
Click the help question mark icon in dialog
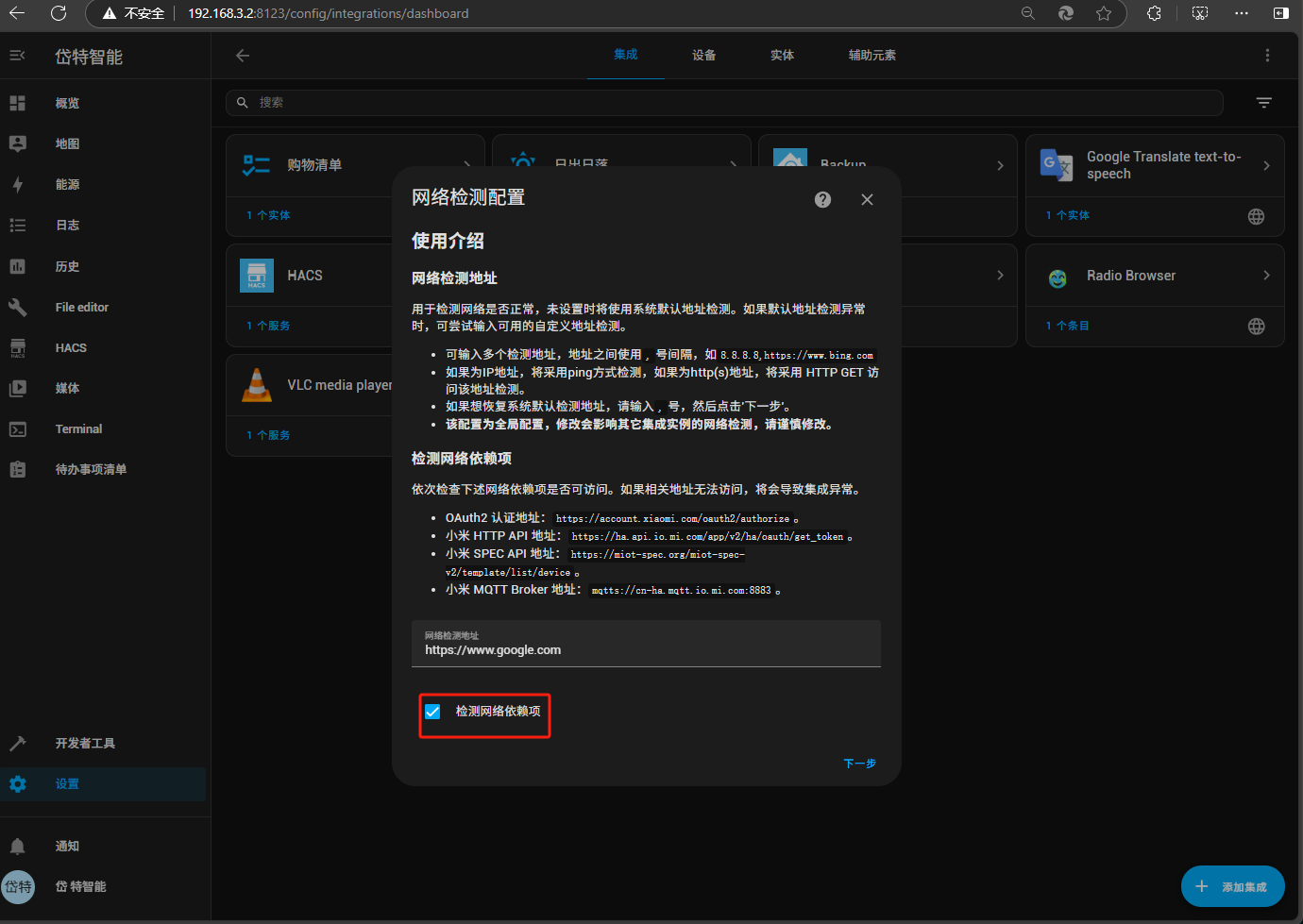point(822,199)
